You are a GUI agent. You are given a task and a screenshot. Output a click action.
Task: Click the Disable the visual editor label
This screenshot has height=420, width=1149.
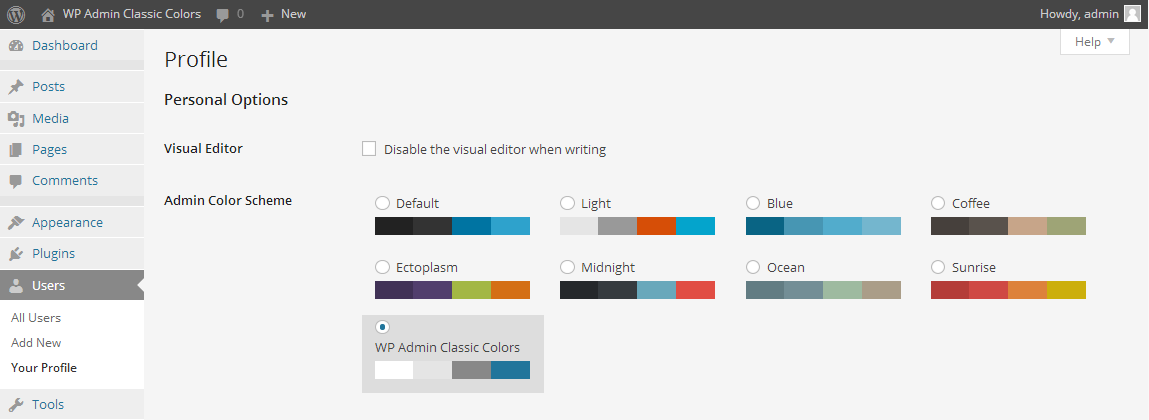click(x=495, y=150)
